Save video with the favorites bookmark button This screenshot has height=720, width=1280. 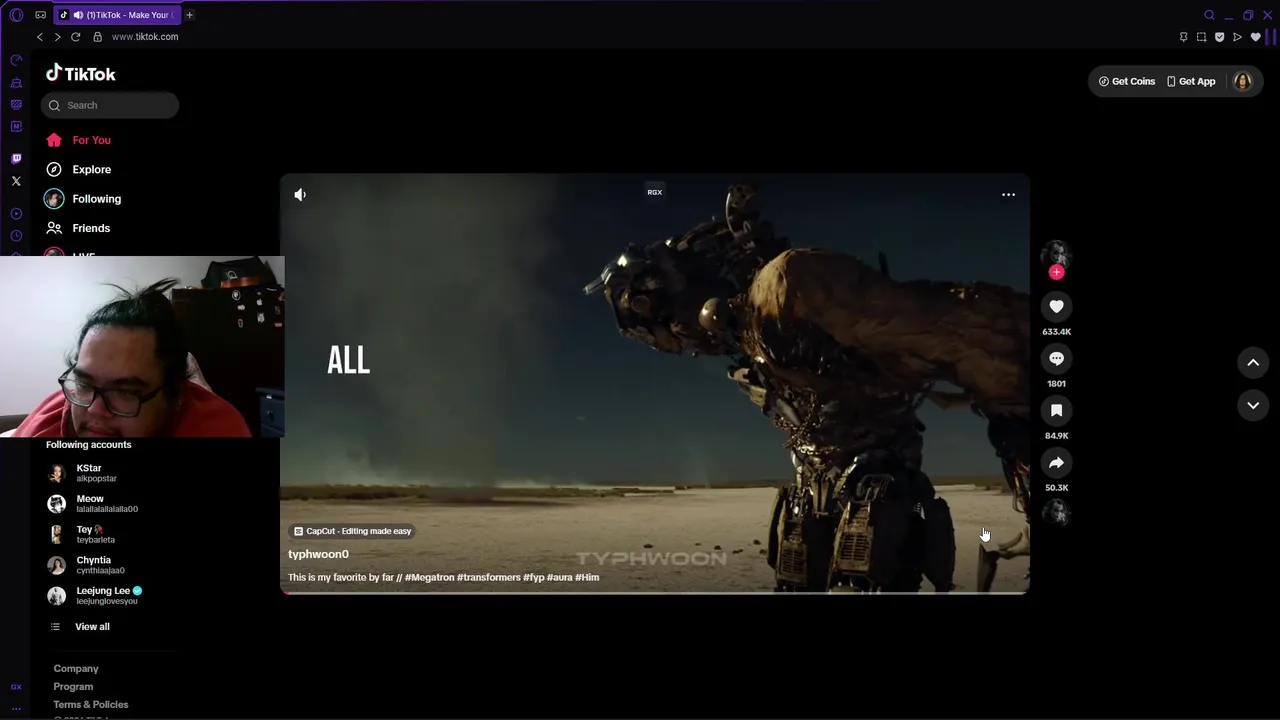coord(1056,410)
